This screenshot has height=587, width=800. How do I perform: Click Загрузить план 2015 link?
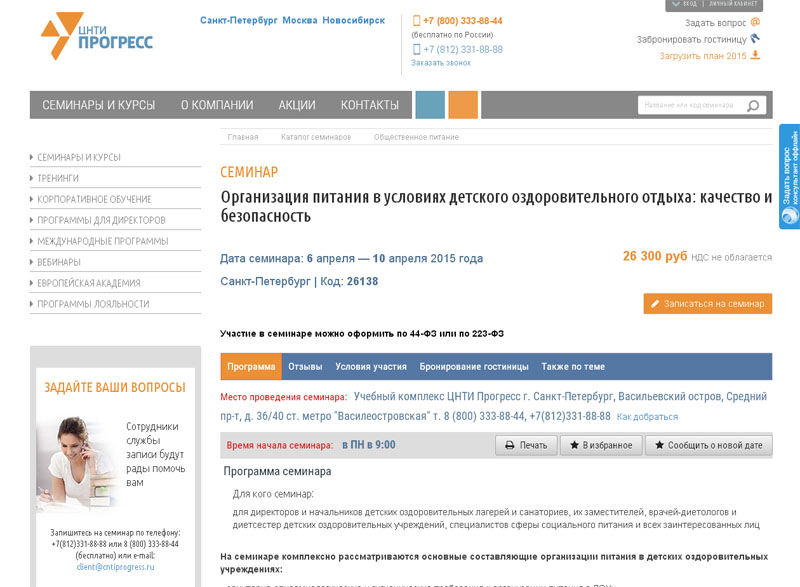coord(703,56)
